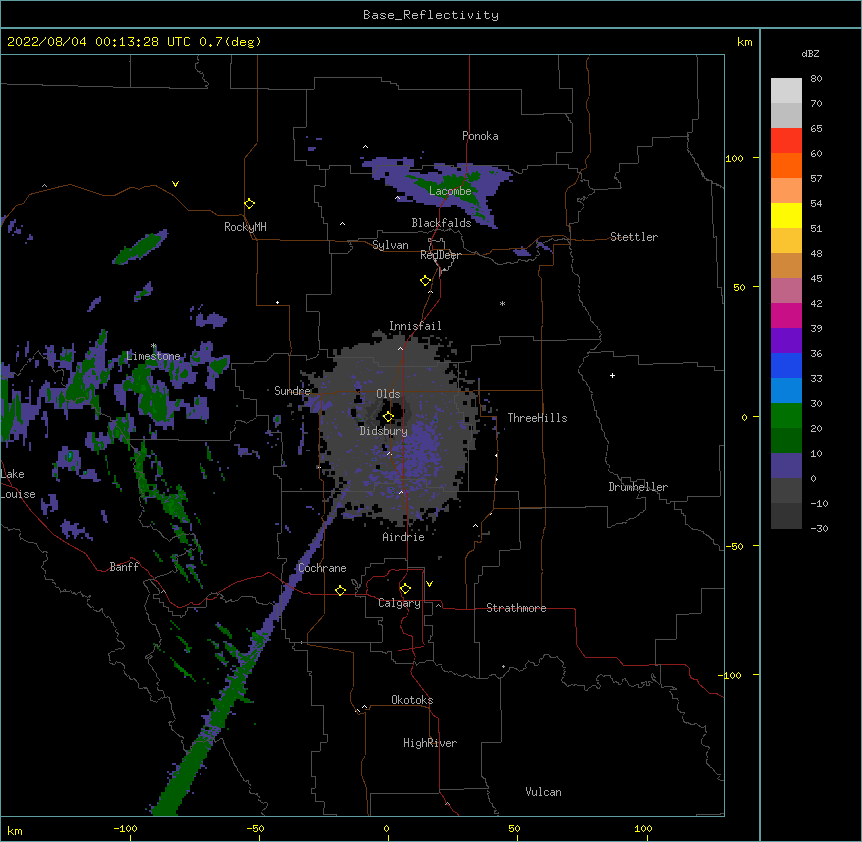This screenshot has height=842, width=862.
Task: Select the yellow diamond marker south of RedDeer
Action: point(426,281)
